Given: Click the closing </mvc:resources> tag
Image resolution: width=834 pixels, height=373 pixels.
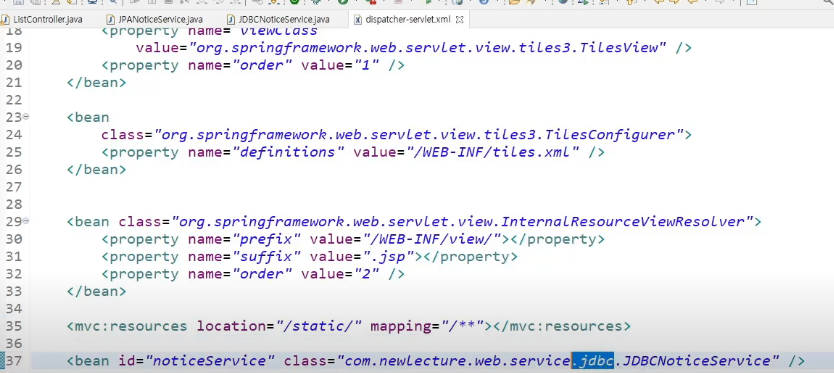Looking at the screenshot, I should click(x=562, y=326).
